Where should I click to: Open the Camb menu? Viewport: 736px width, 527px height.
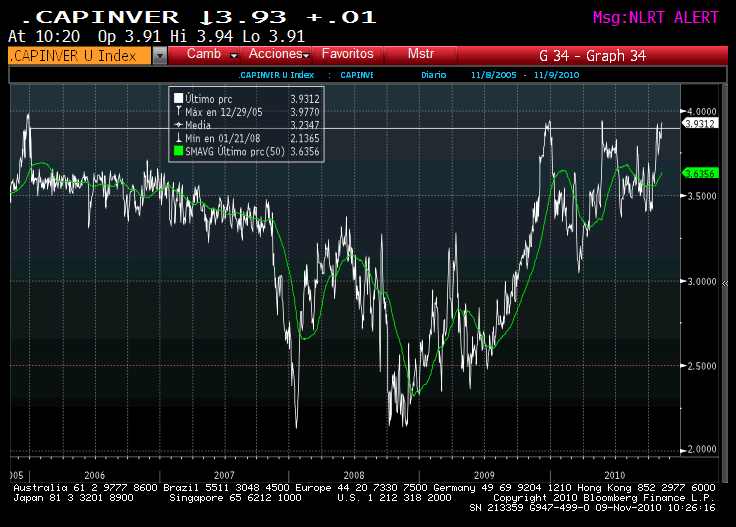tap(204, 54)
